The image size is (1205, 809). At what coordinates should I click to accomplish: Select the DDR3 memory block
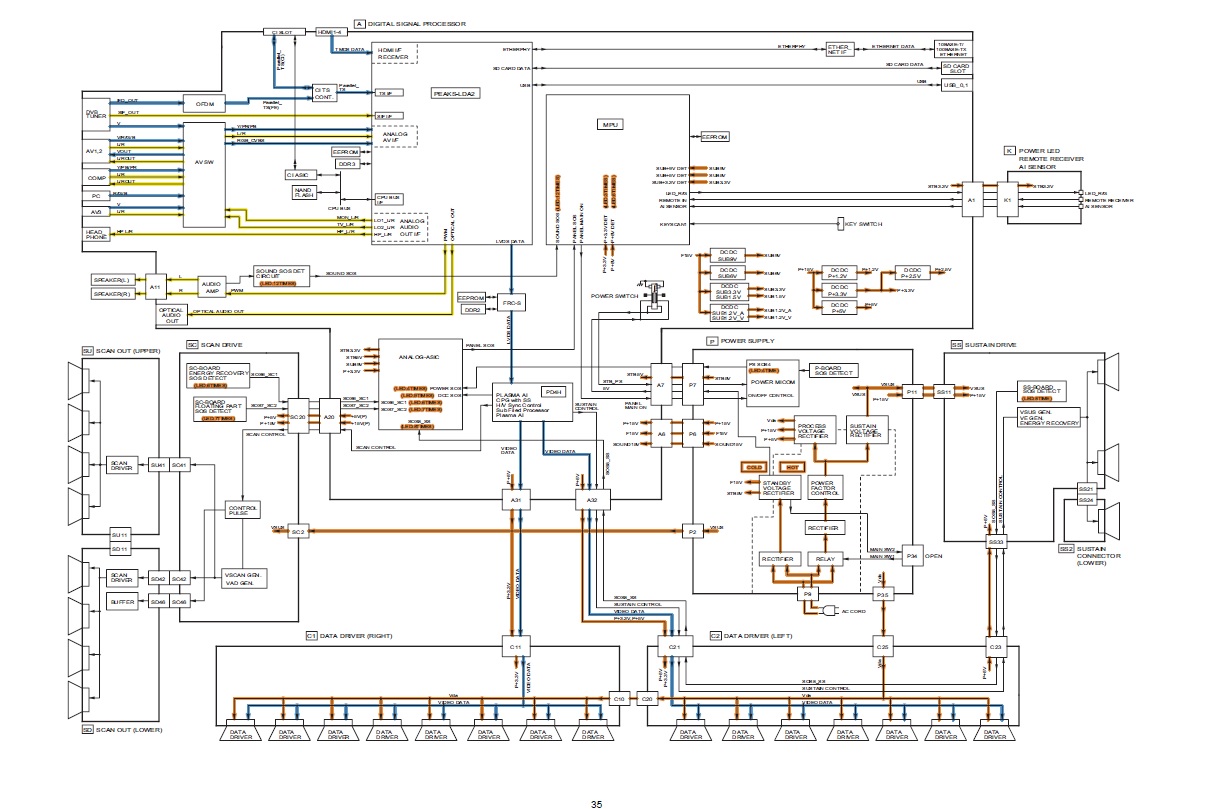(x=347, y=163)
